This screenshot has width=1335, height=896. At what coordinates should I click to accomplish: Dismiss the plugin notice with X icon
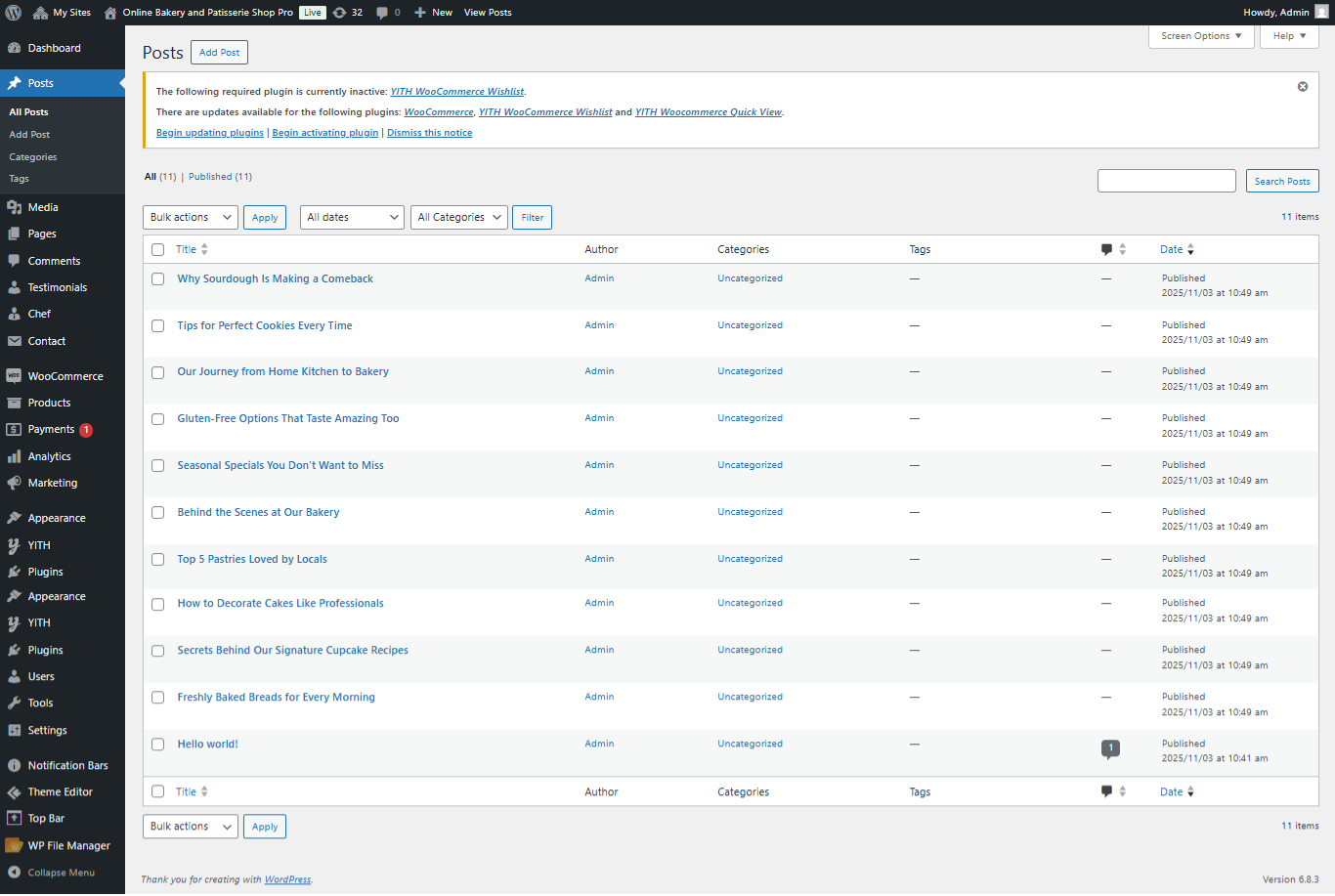pyautogui.click(x=1302, y=87)
